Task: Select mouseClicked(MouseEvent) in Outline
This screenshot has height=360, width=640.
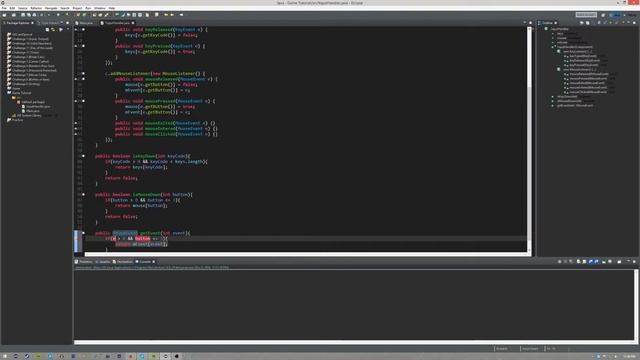Action: (587, 92)
